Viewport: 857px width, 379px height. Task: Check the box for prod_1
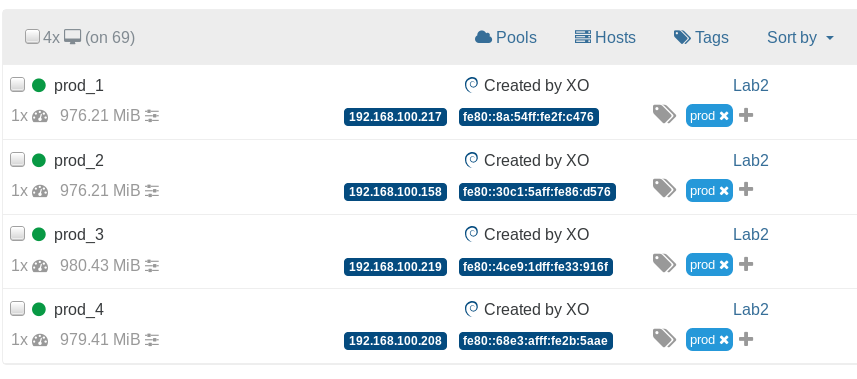(17, 84)
